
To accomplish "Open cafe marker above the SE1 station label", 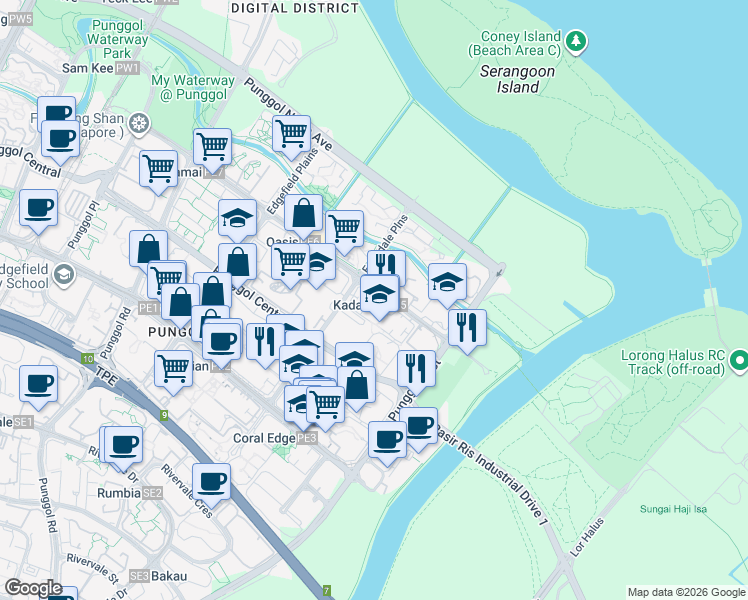I will click(39, 386).
